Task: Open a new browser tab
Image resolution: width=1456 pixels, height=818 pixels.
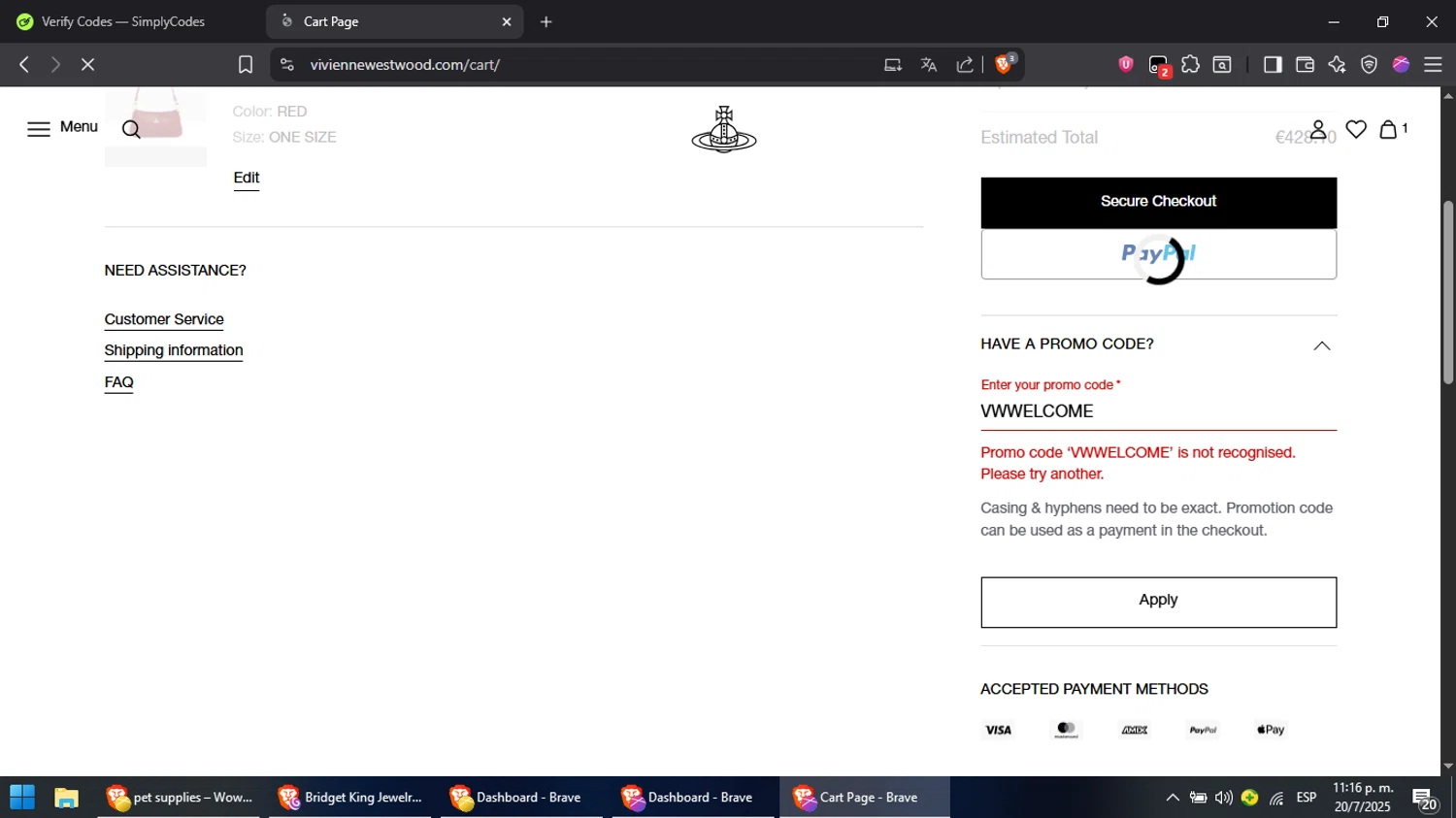Action: click(x=546, y=21)
